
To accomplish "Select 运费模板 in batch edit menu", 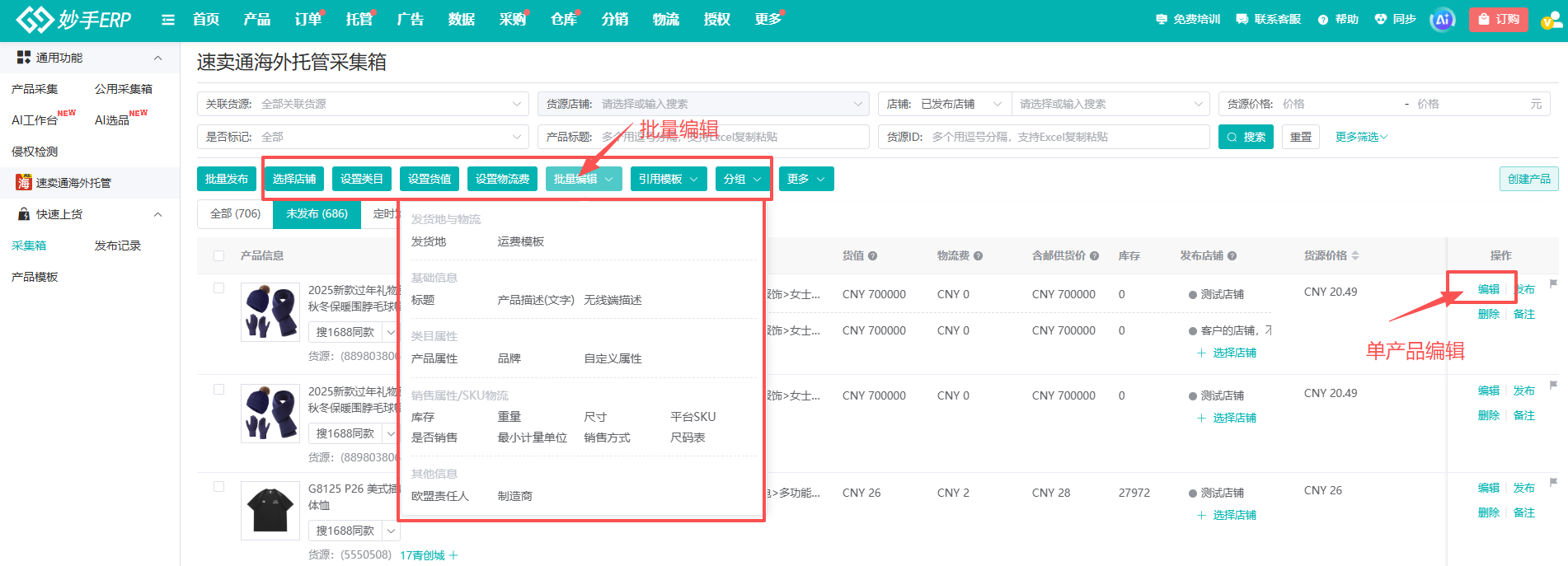I will tap(521, 241).
